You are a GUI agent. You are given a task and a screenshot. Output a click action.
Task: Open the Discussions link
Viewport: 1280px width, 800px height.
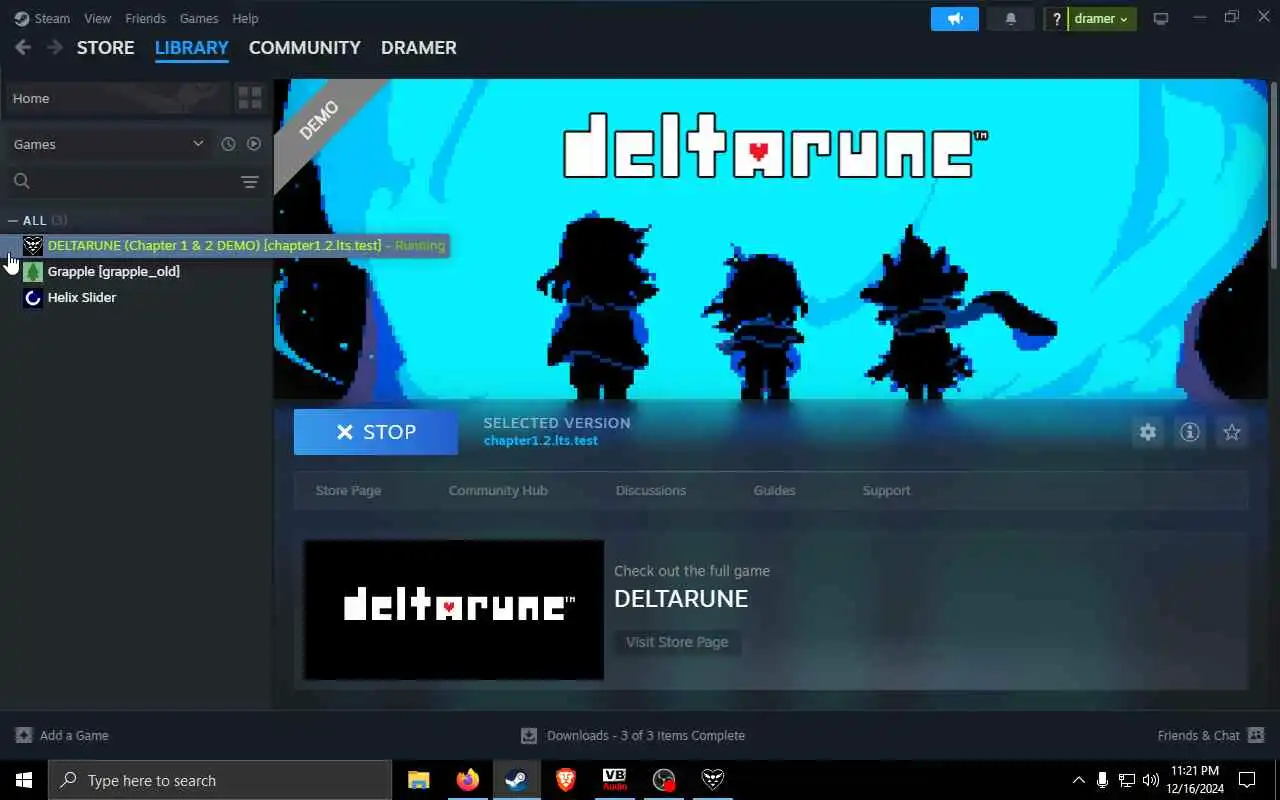pyautogui.click(x=651, y=490)
